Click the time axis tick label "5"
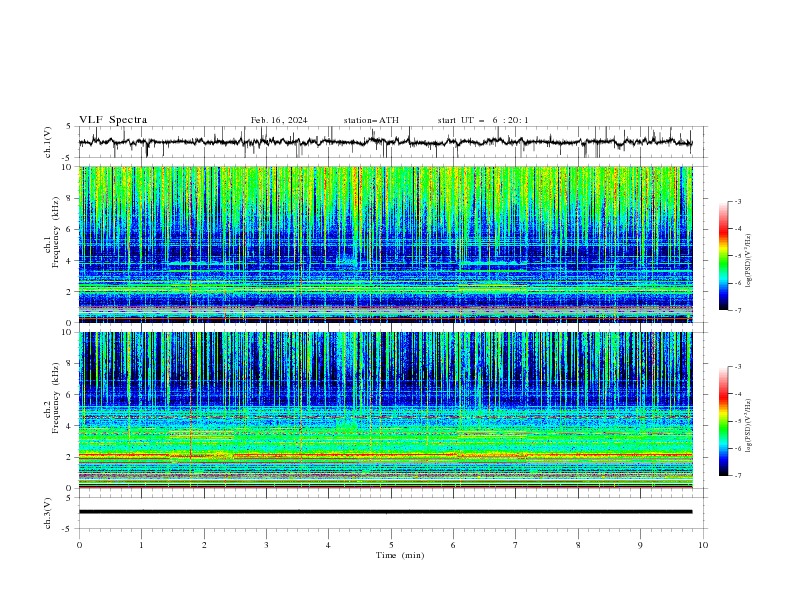This screenshot has width=792, height=612. [x=391, y=545]
